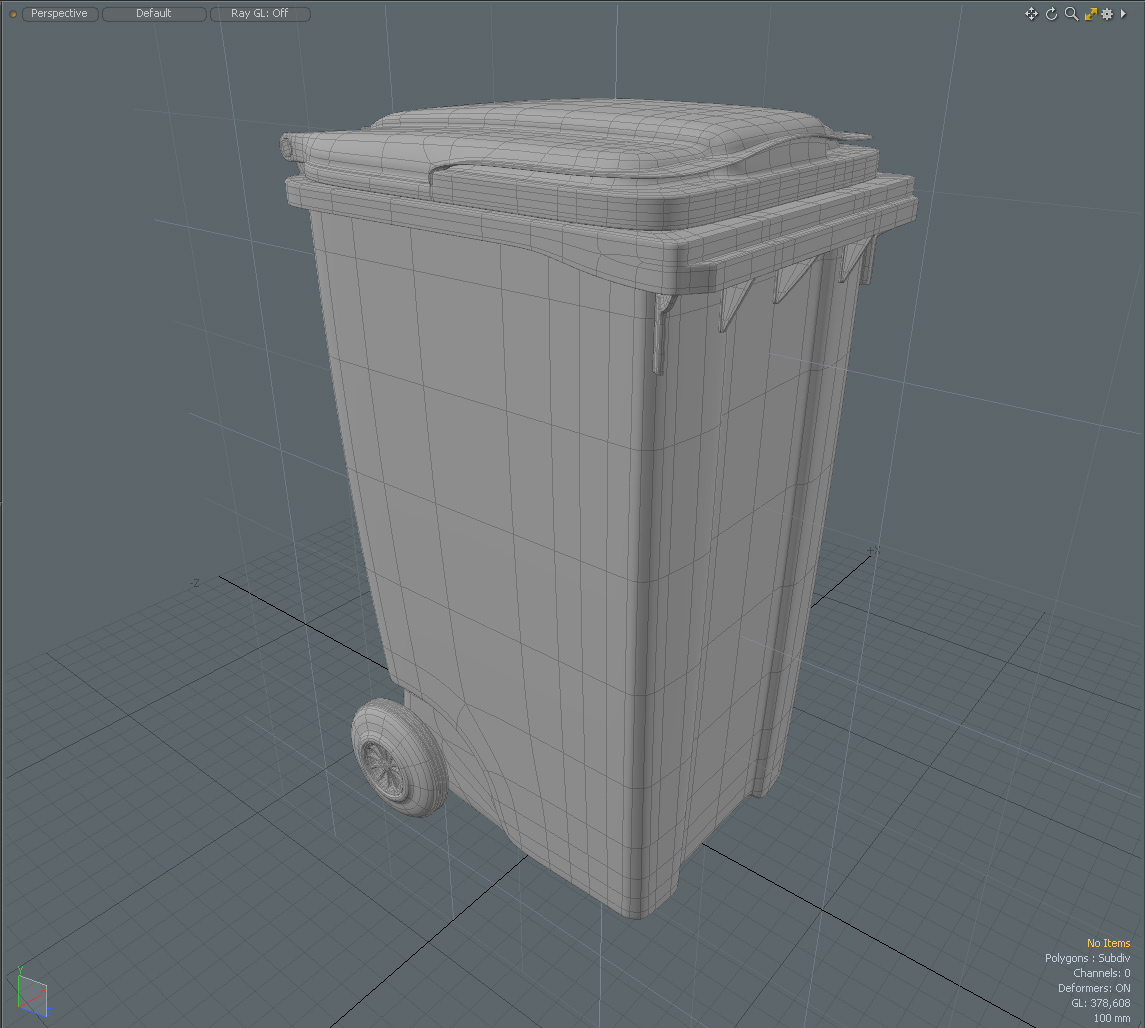Select the orbit rotation icon in viewport header
The width and height of the screenshot is (1145, 1028).
pyautogui.click(x=1051, y=13)
